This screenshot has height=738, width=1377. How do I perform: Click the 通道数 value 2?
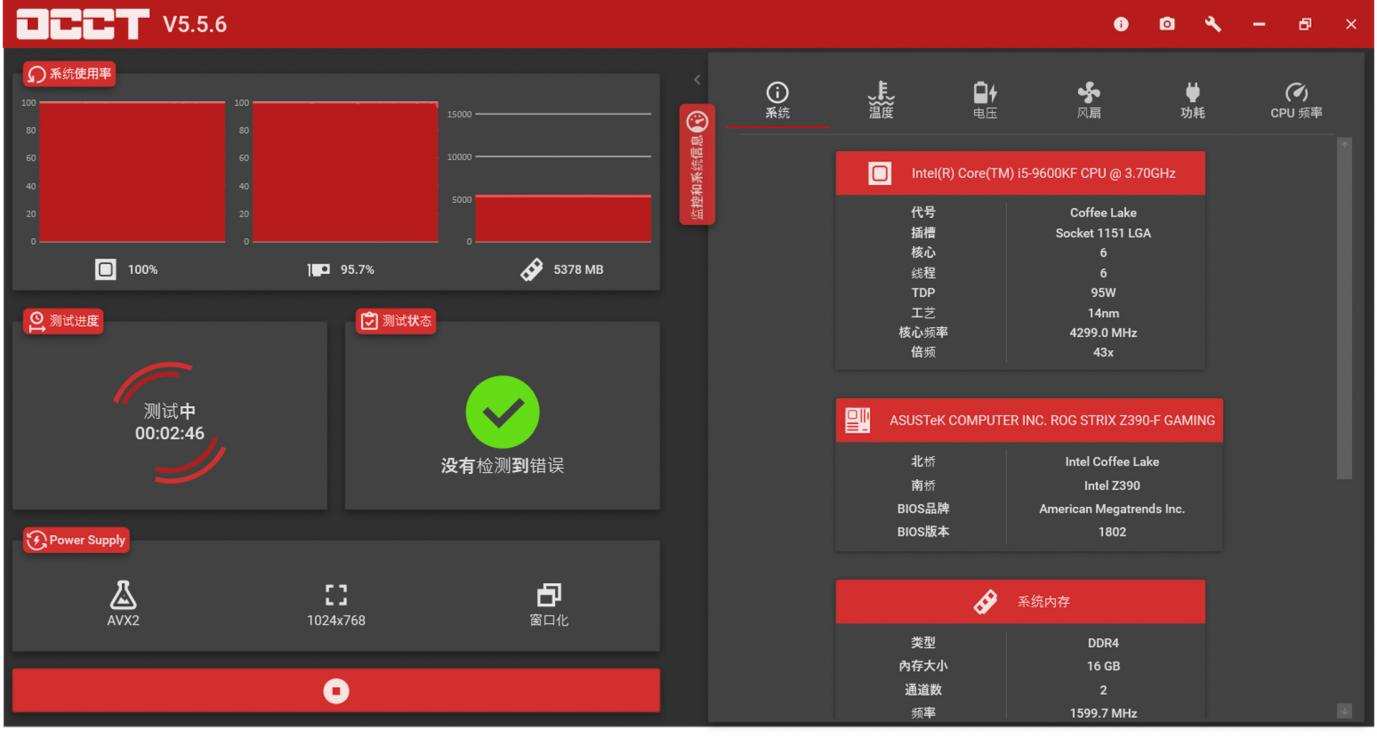(1103, 690)
